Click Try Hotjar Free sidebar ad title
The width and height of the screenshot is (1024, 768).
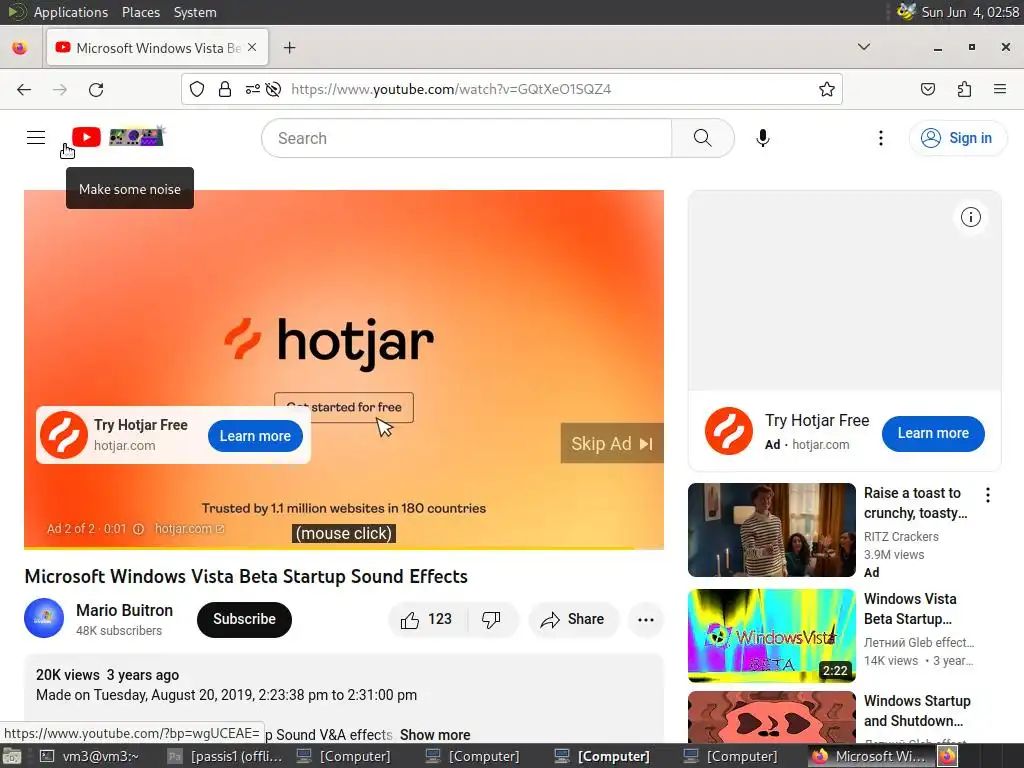817,420
